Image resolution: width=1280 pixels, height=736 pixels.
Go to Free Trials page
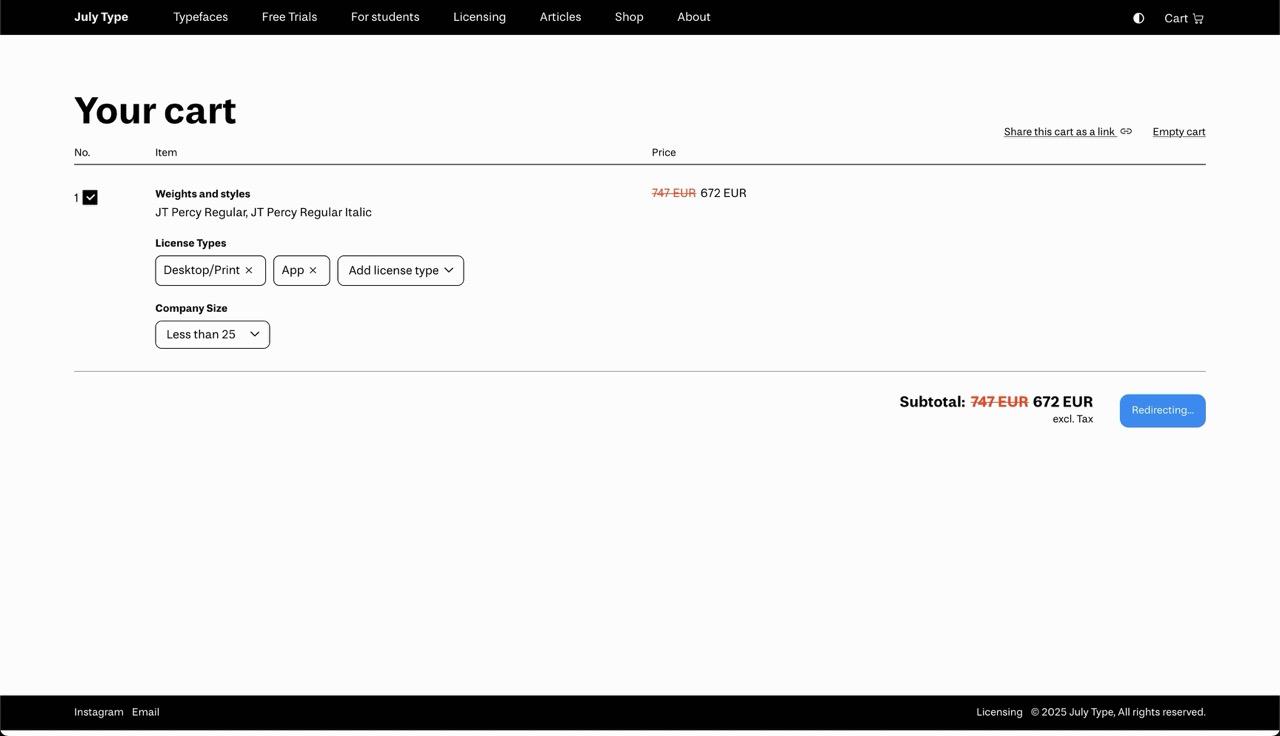(x=289, y=17)
